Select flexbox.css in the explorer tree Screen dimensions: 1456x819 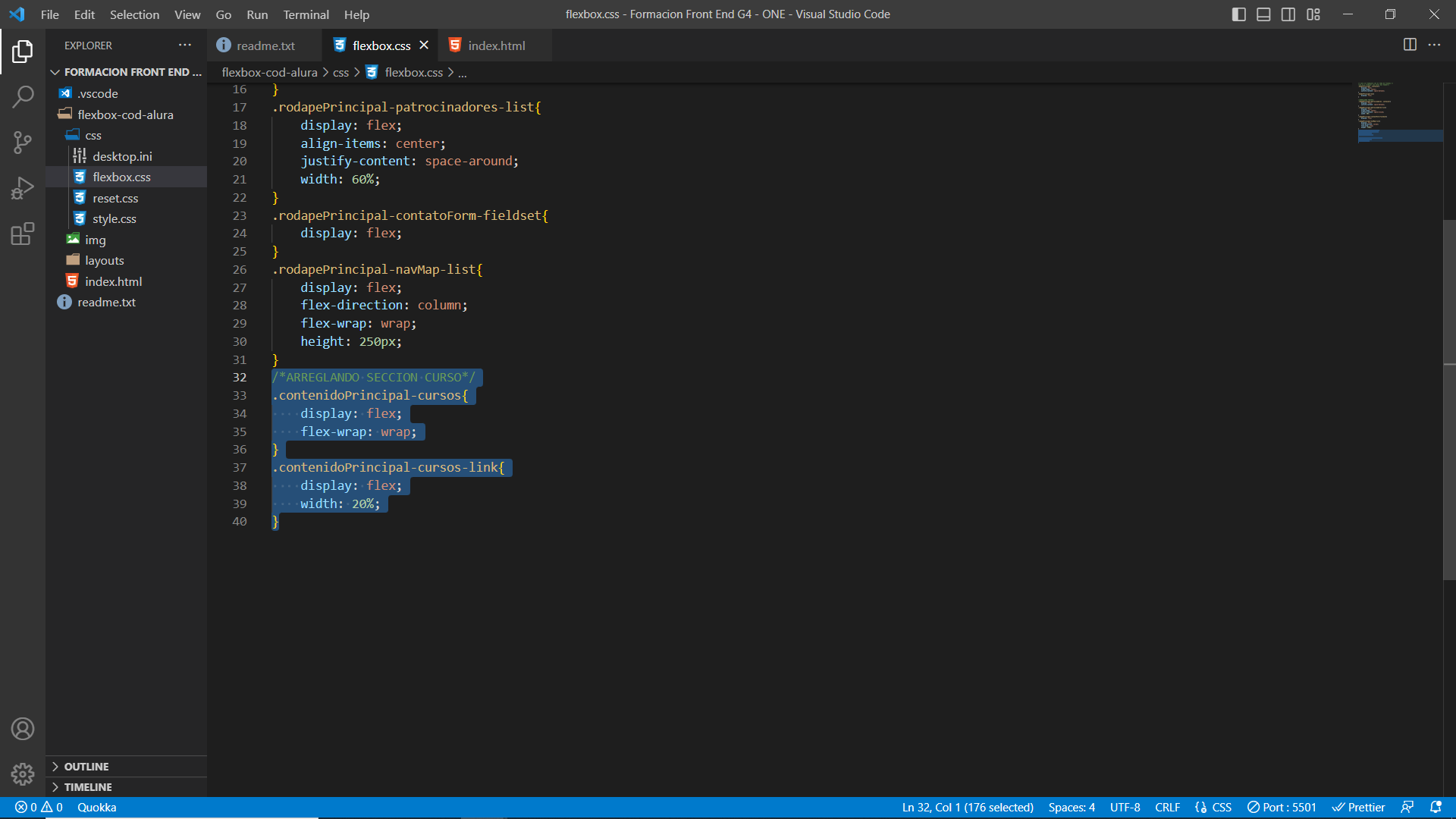coord(127,177)
